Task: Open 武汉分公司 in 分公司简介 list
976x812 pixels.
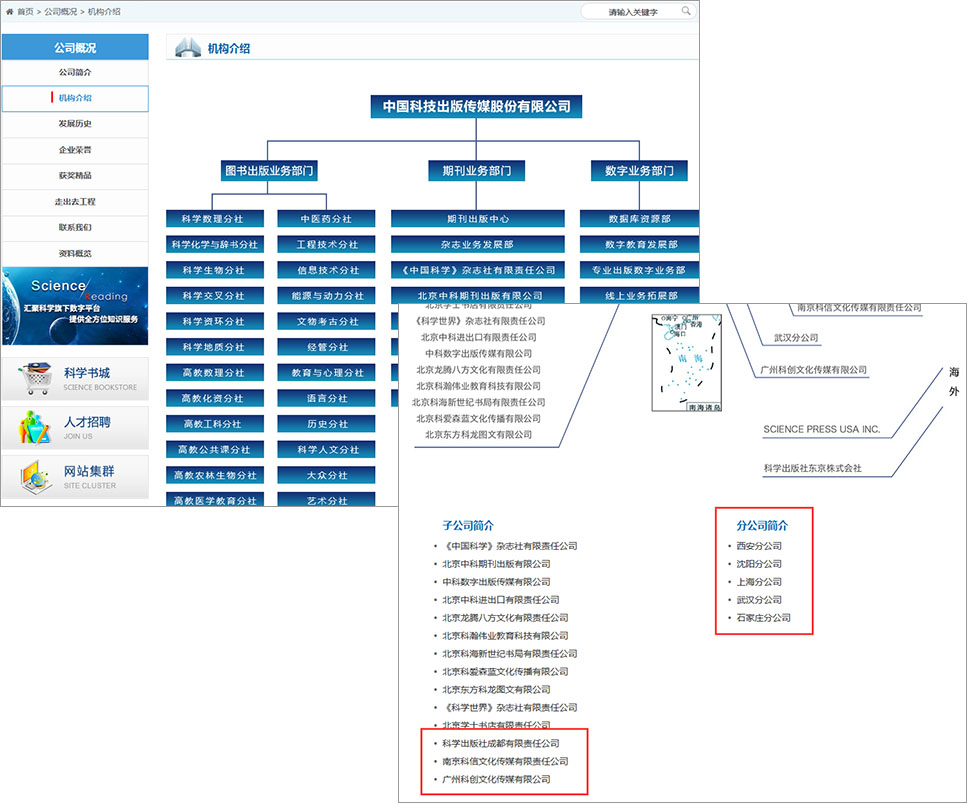Action: tap(759, 600)
